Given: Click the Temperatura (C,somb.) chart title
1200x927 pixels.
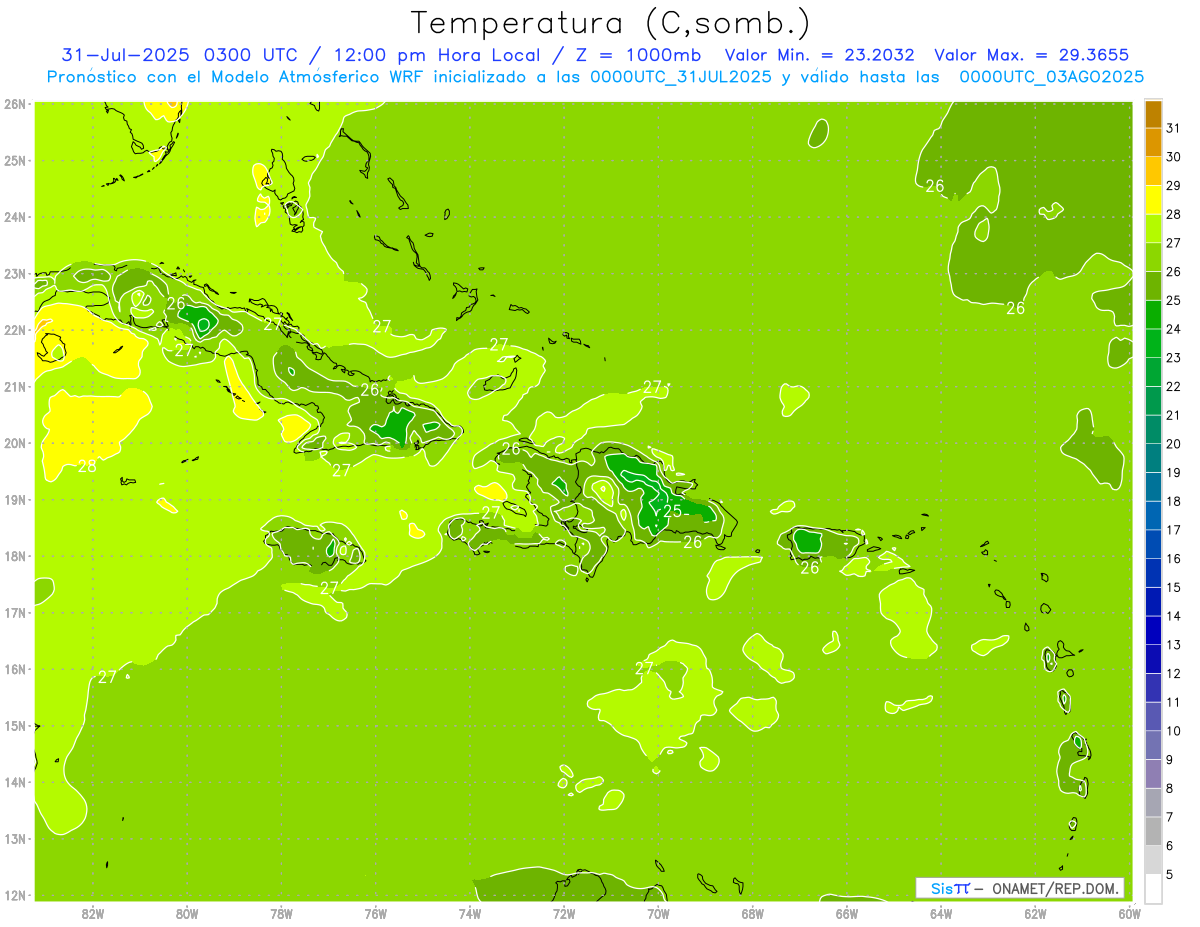Looking at the screenshot, I should 611,22.
